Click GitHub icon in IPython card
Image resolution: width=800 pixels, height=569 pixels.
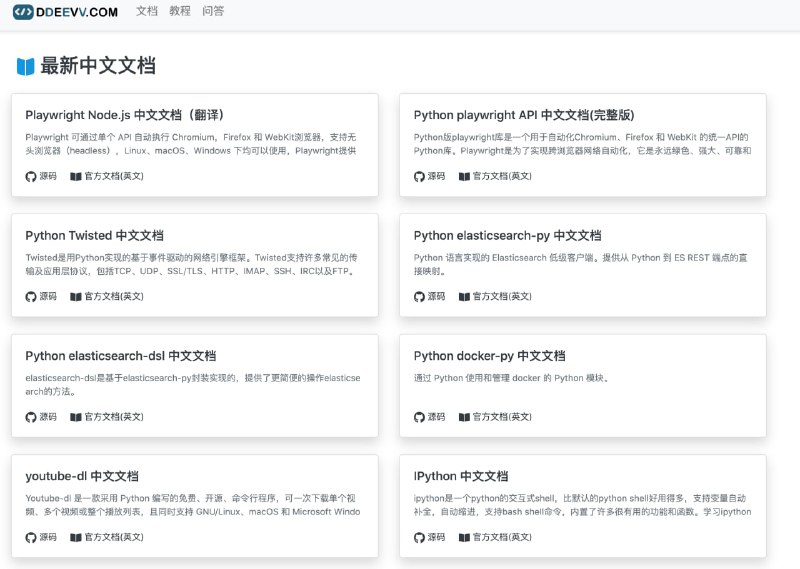pos(419,538)
